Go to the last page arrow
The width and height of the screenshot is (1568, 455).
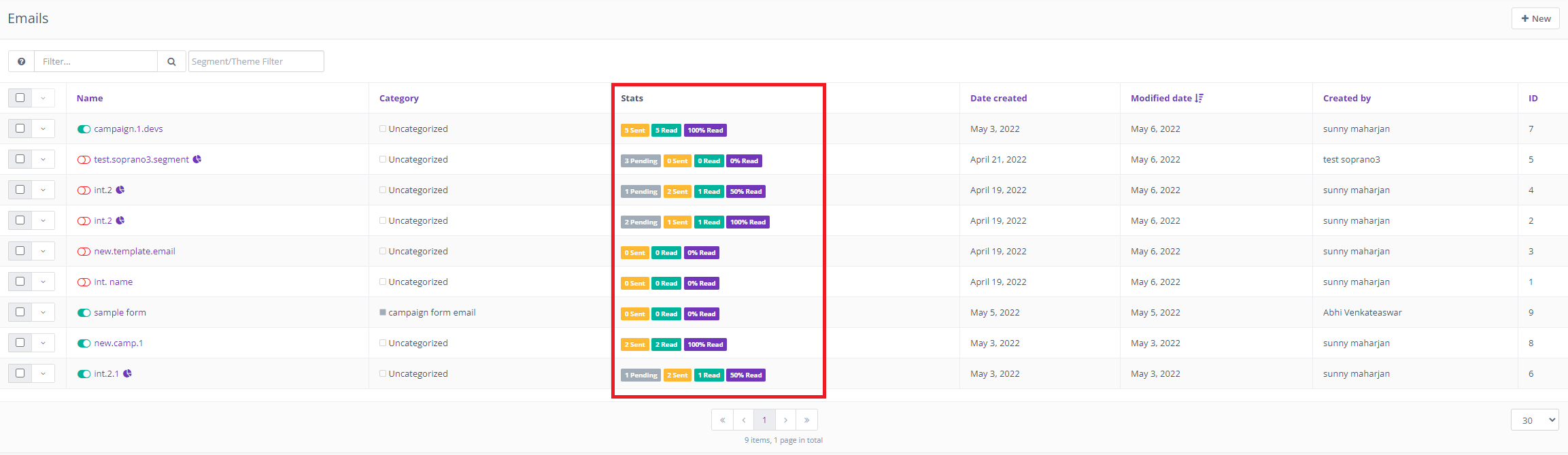coord(806,420)
